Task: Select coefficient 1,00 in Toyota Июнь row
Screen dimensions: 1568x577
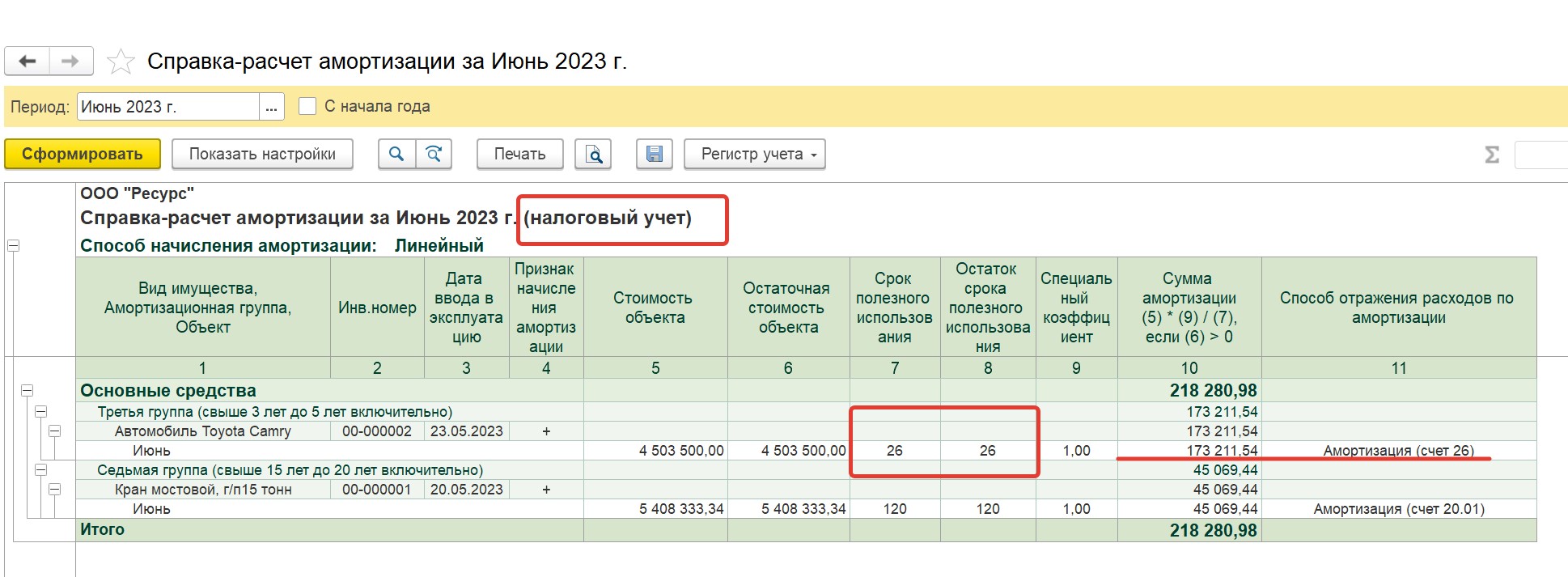Action: click(1076, 451)
